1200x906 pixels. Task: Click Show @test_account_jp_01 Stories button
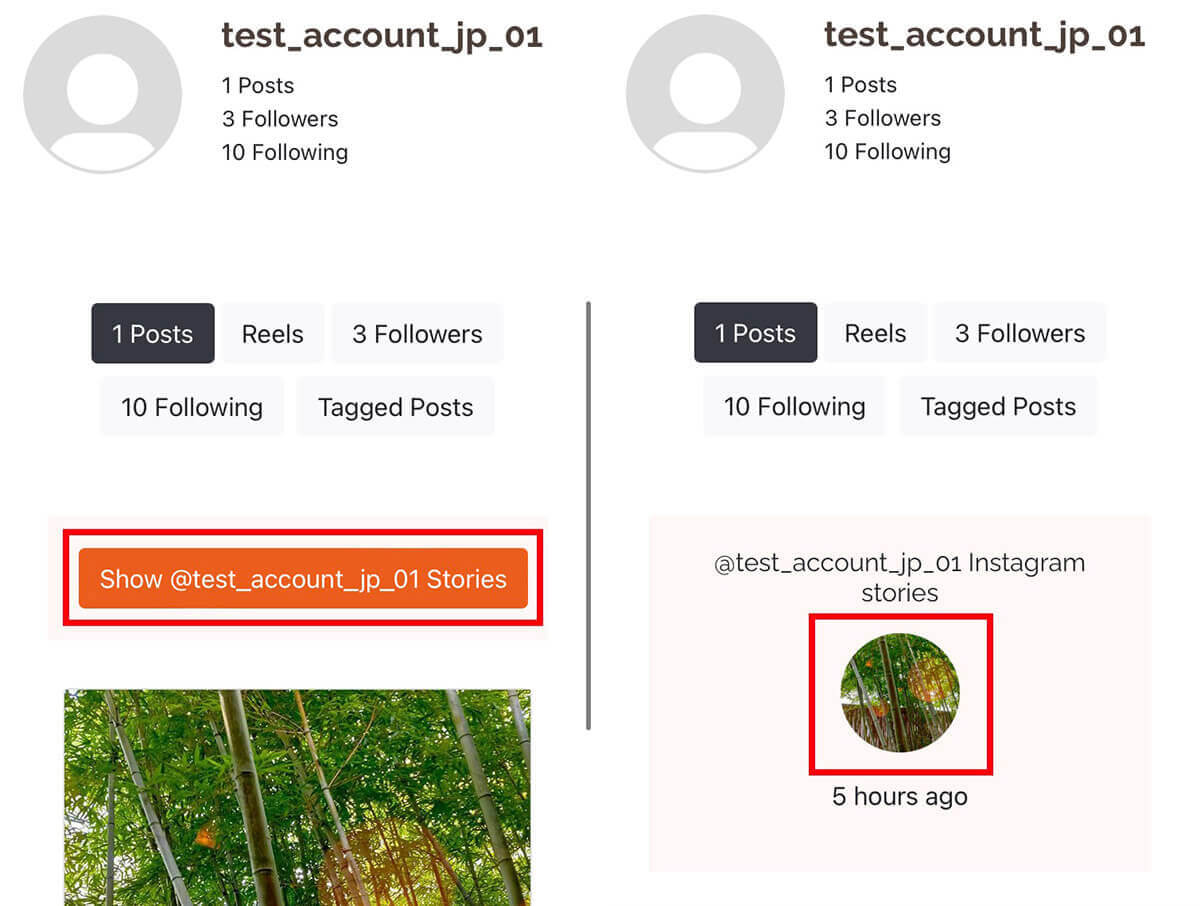click(x=303, y=578)
